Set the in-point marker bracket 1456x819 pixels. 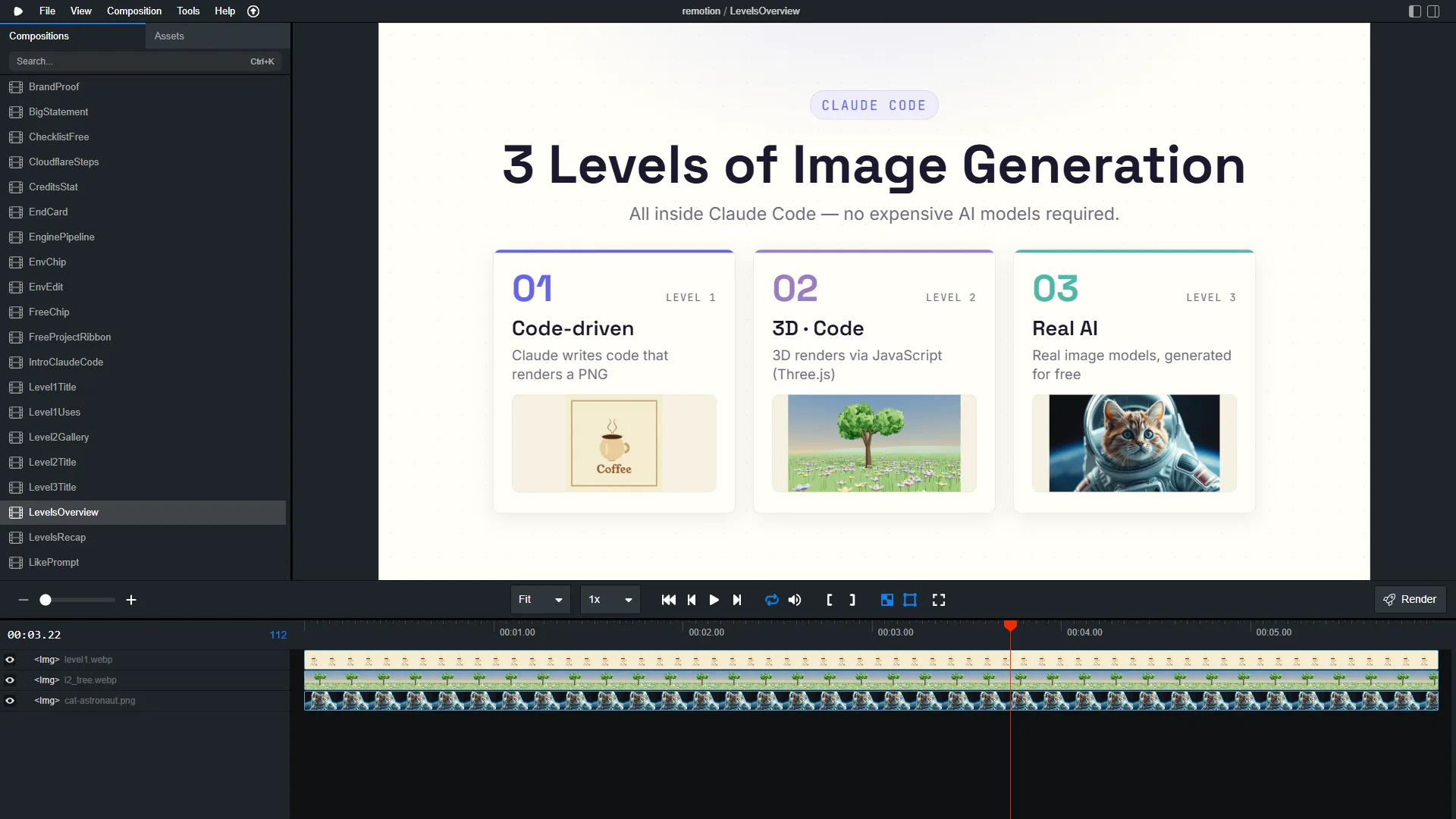830,600
